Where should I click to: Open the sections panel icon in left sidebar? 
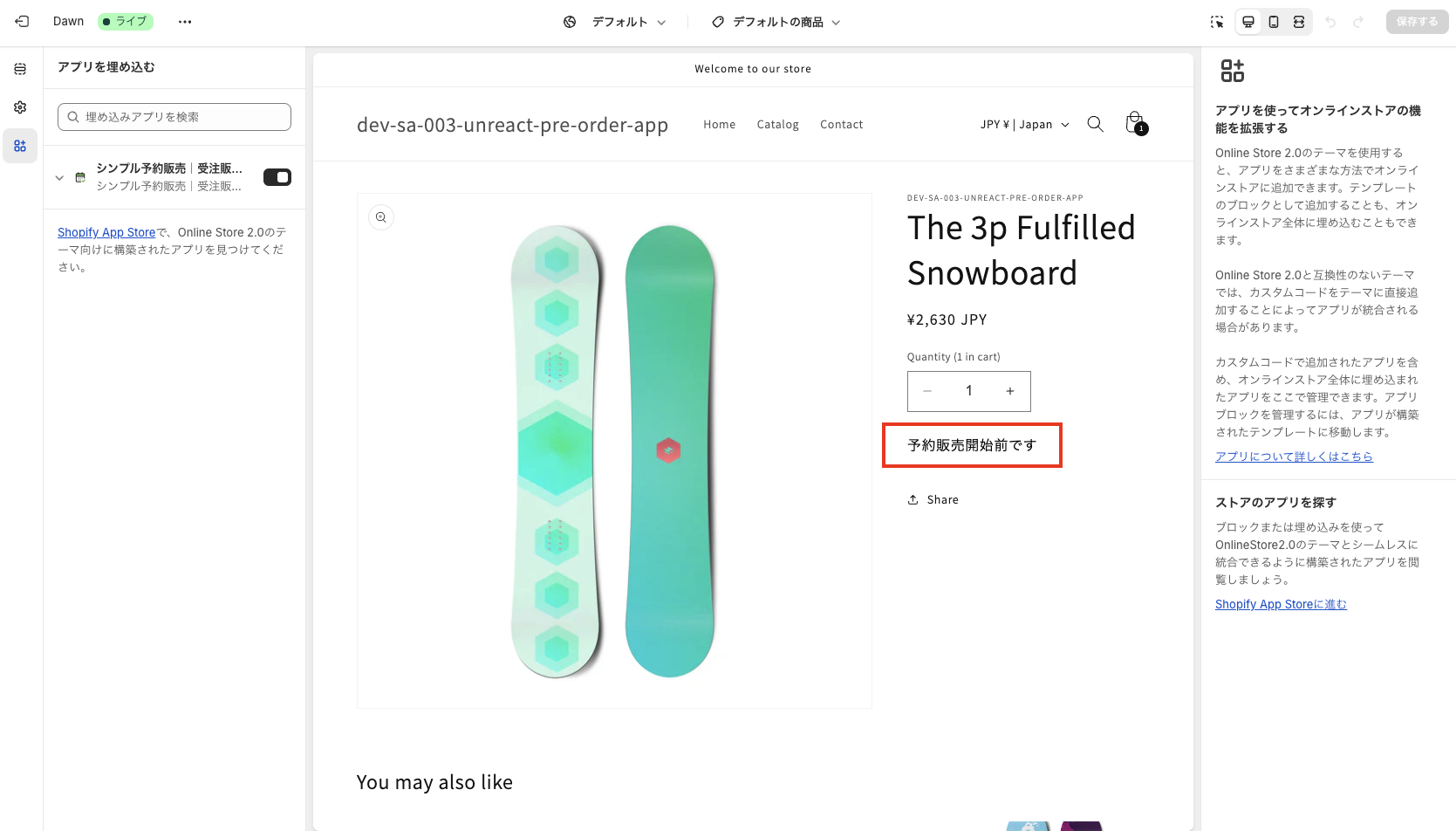pos(20,67)
